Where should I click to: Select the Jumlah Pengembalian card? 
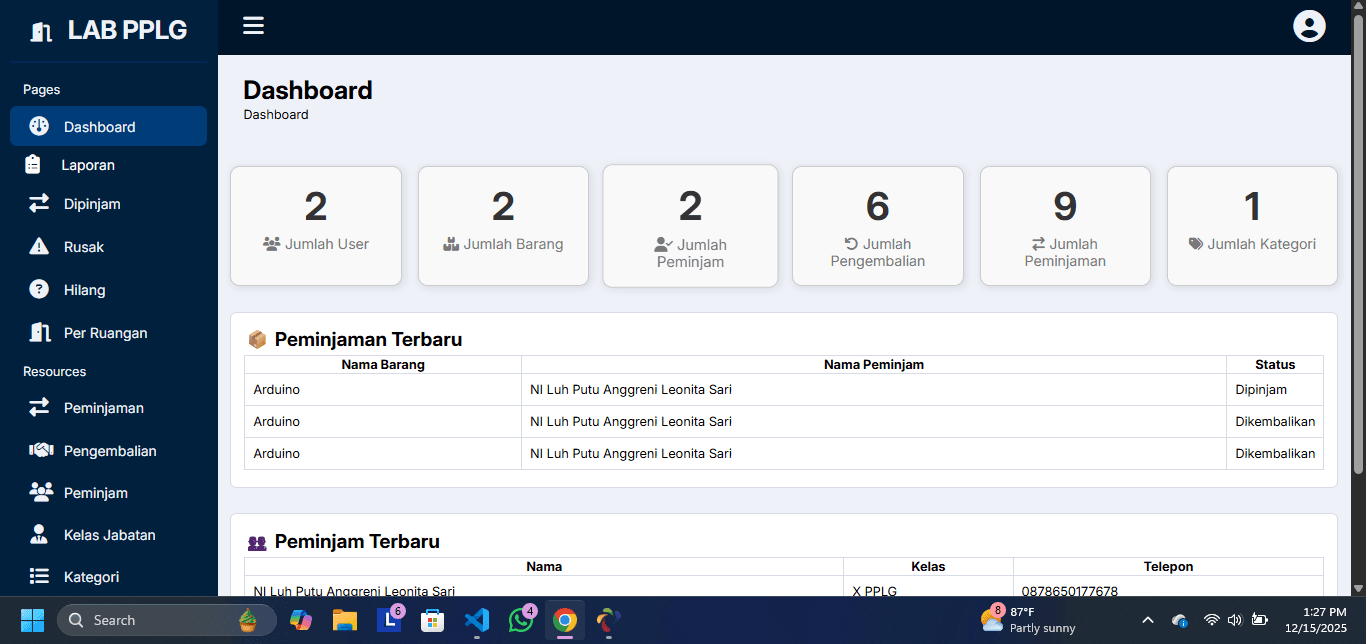(877, 225)
